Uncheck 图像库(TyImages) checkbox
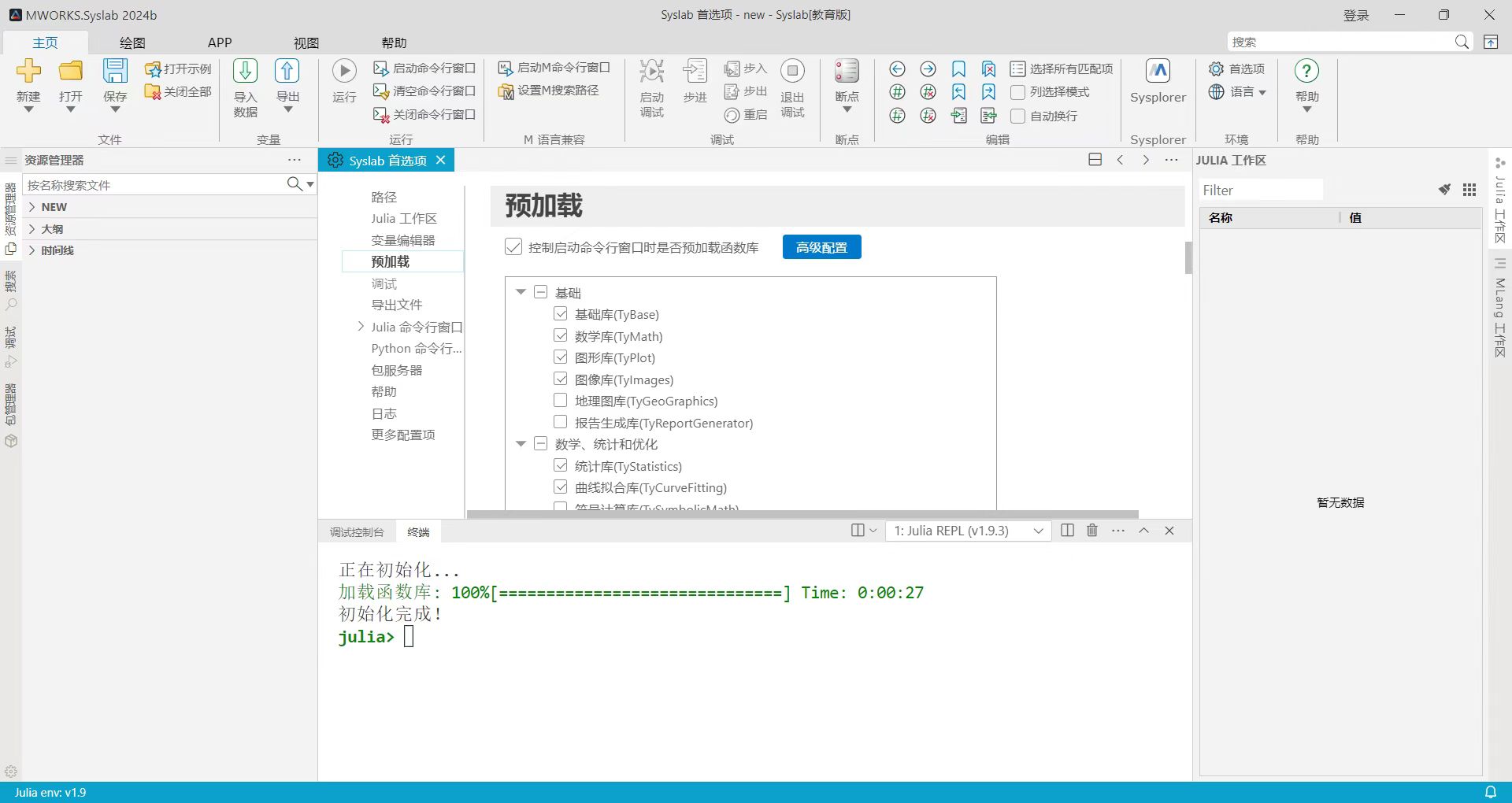The image size is (1512, 803). point(561,379)
